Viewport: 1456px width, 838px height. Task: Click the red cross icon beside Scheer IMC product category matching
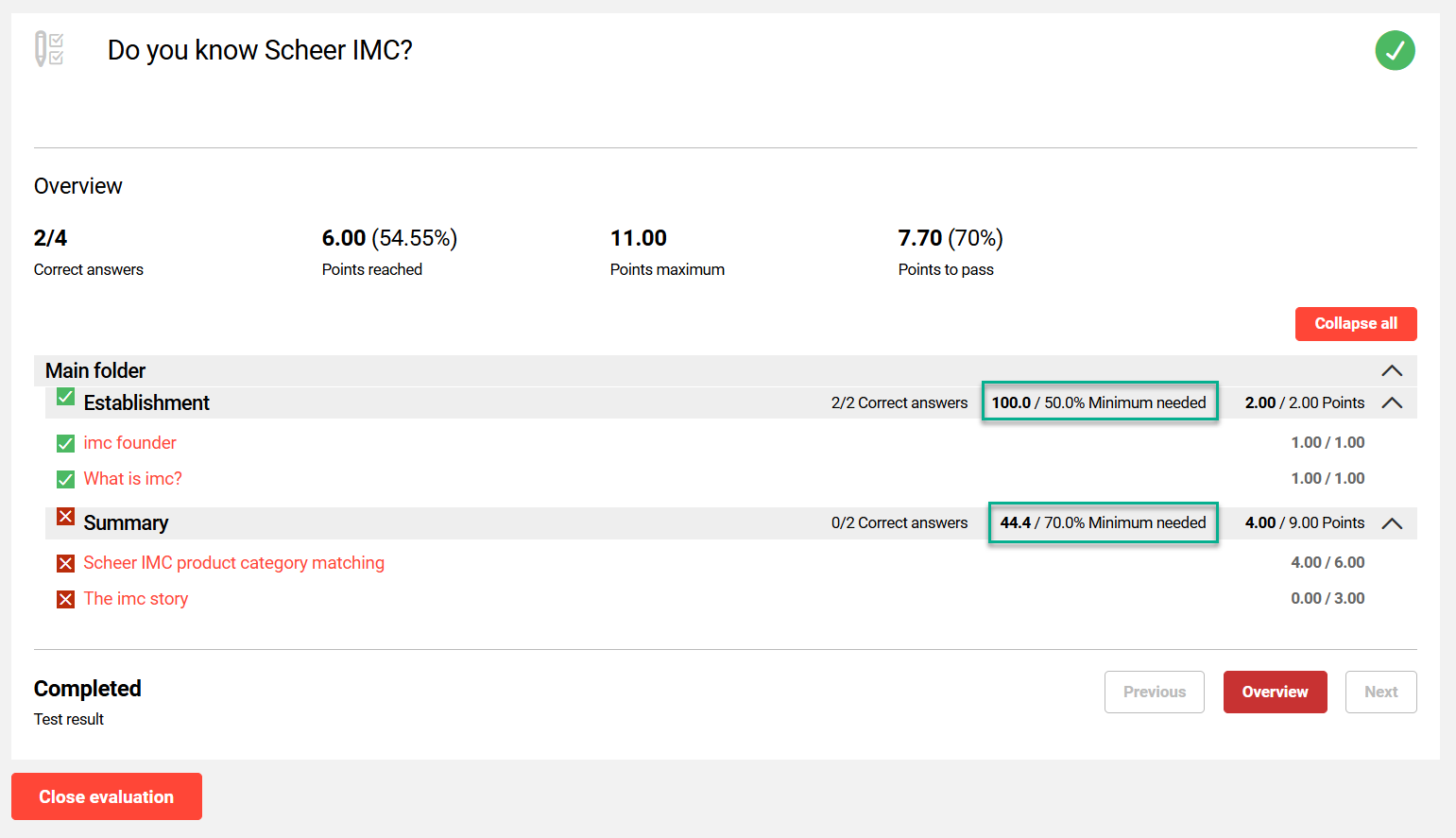[65, 563]
